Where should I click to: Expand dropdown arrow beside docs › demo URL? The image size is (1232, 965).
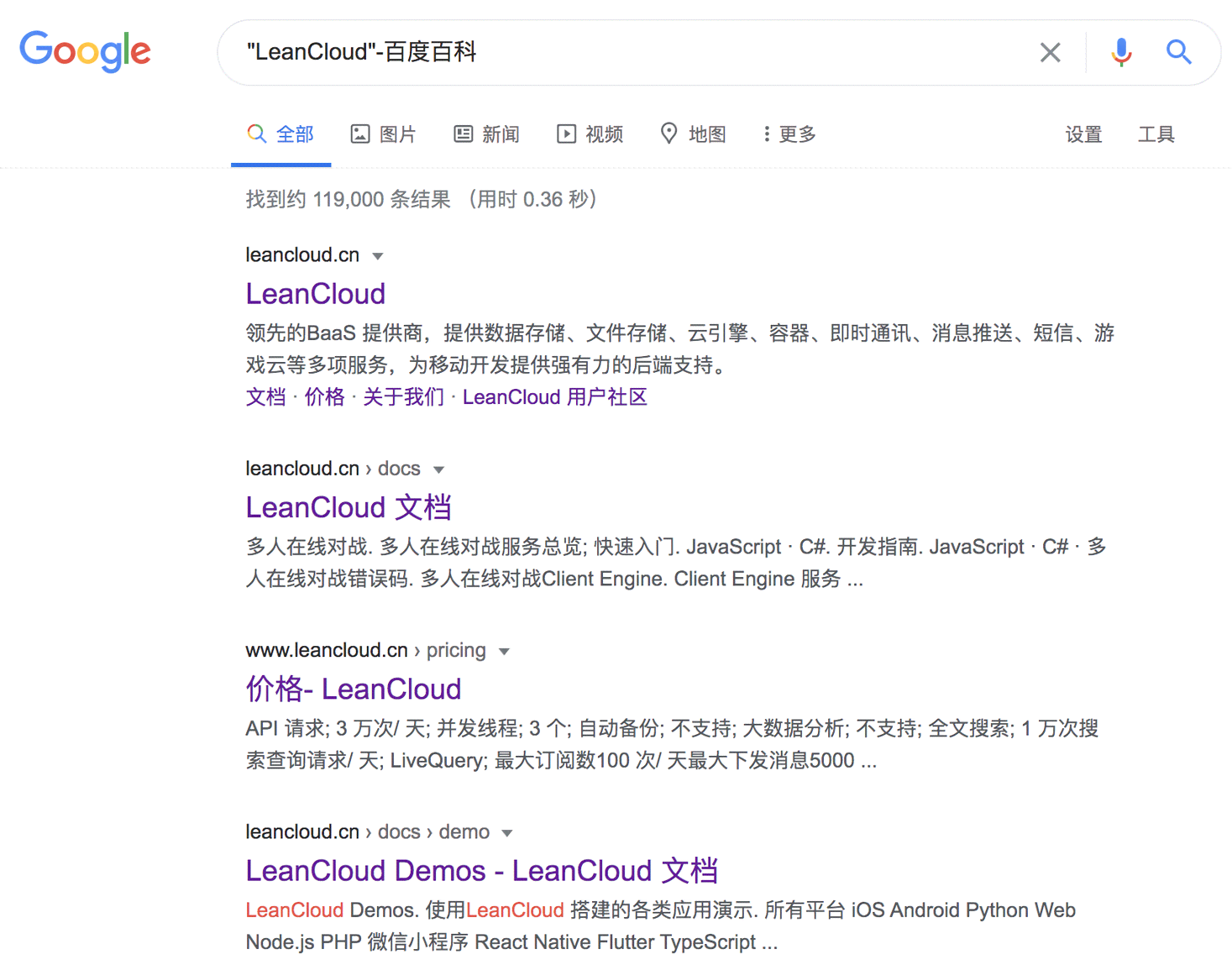tap(507, 833)
